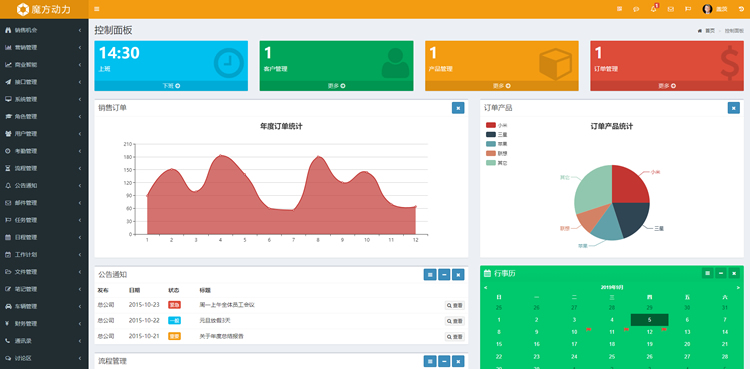Click the car icon for 车辆管理
Image resolution: width=750 pixels, height=369 pixels.
click(8, 306)
